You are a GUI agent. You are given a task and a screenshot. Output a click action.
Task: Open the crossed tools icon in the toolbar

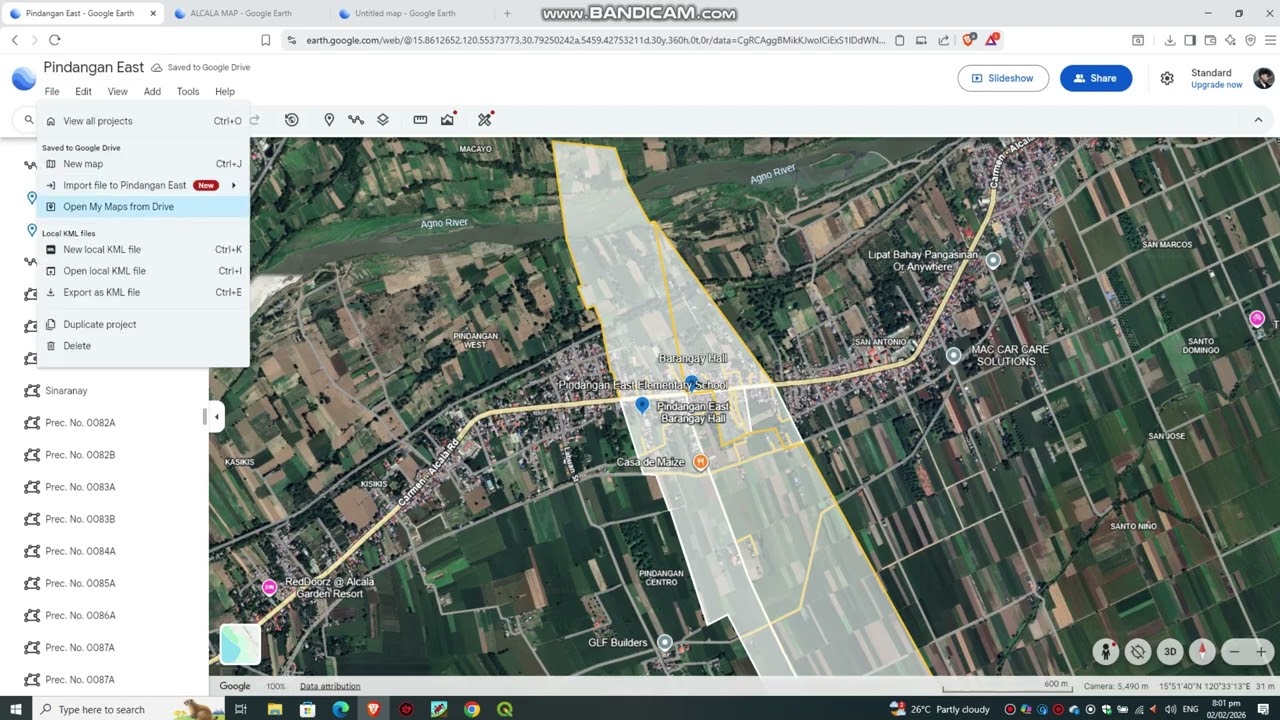coord(485,120)
